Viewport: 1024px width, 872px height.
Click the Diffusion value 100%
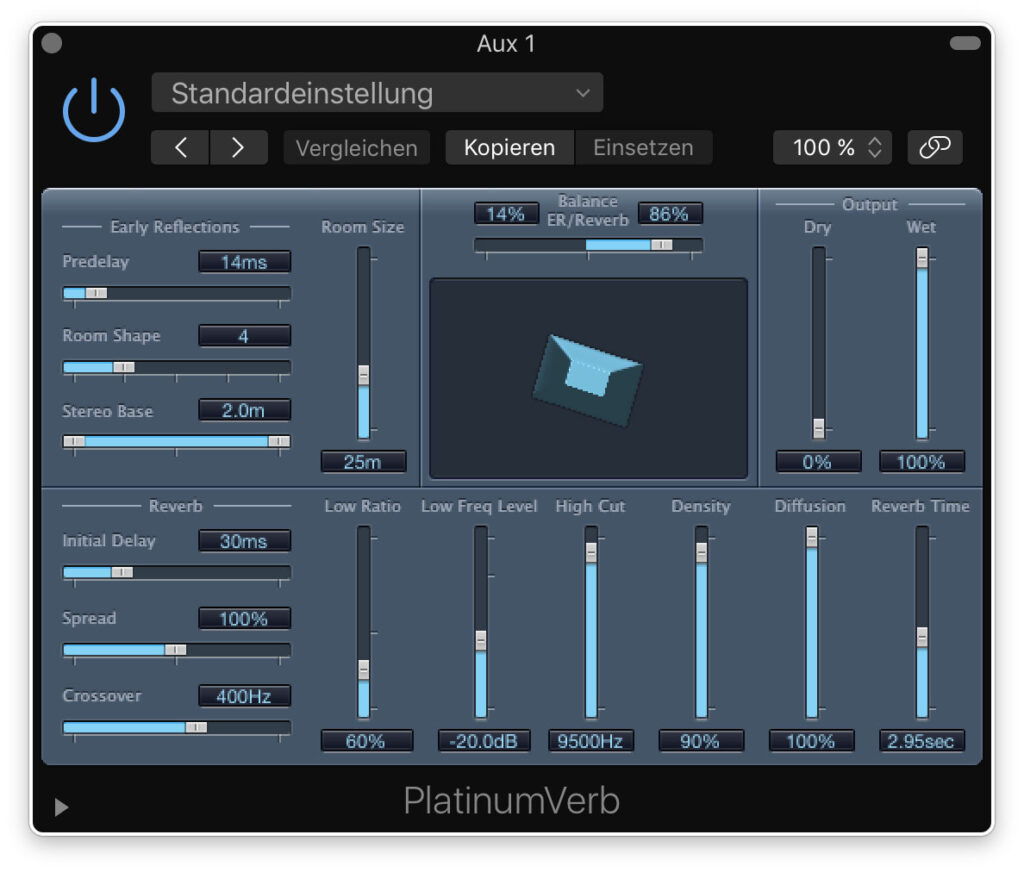coord(811,741)
